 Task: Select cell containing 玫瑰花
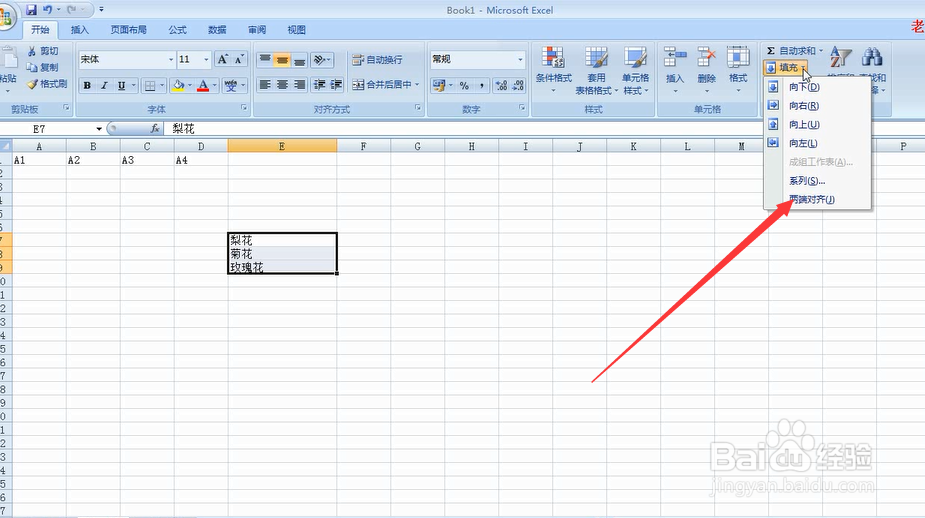point(283,267)
